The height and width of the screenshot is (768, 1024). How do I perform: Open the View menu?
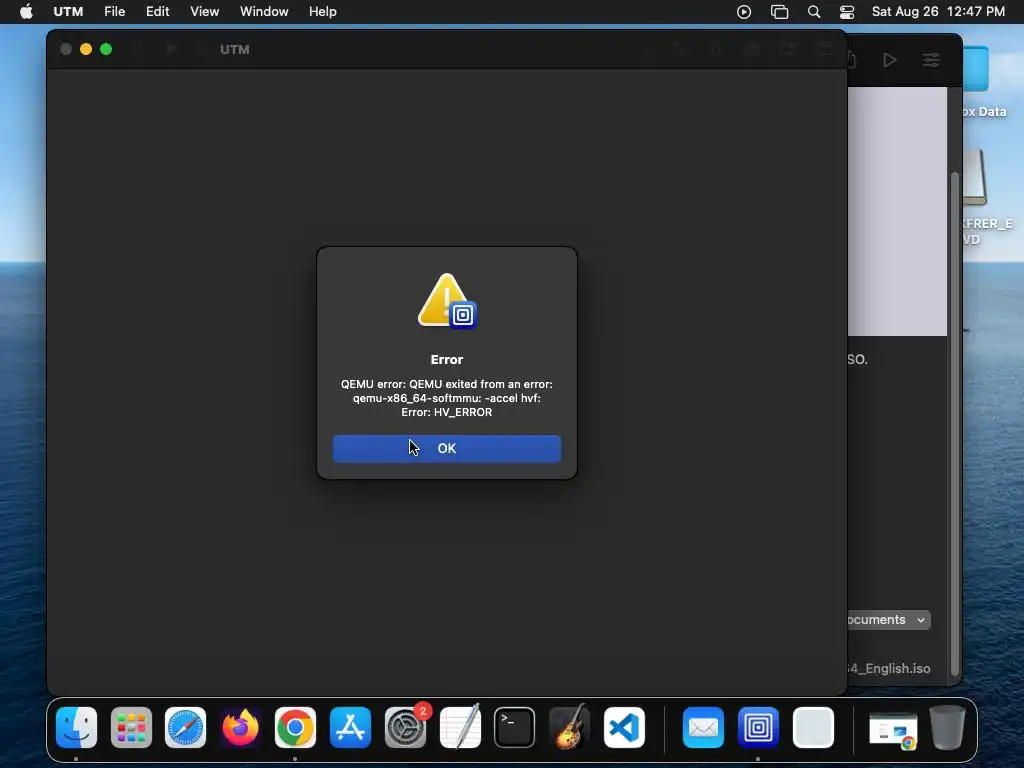click(204, 12)
